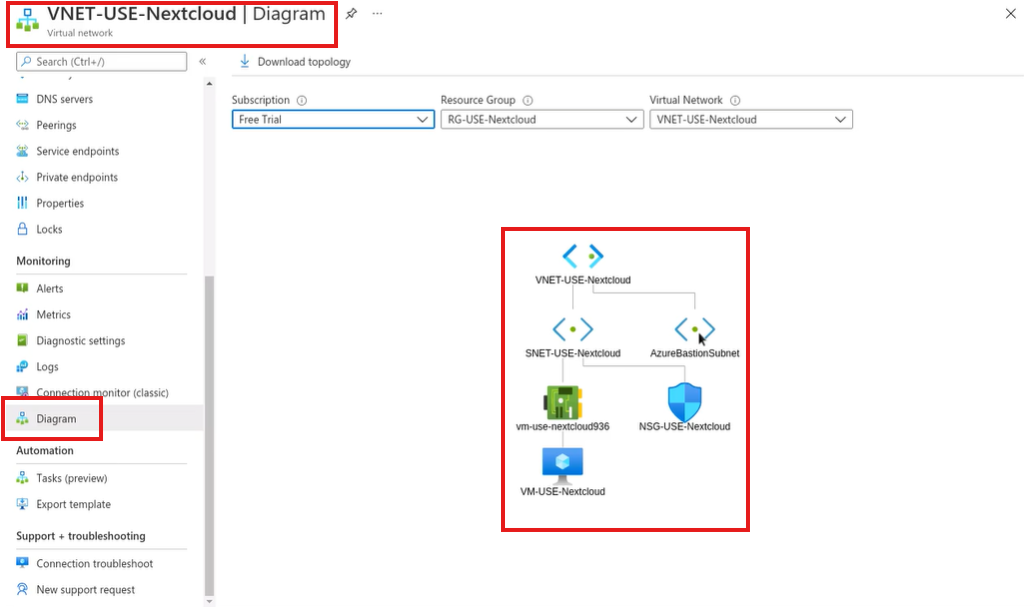Screen dimensions: 1035x607
Task: Select the VM-USE-Nextcloud virtual machine icon
Action: 562,466
